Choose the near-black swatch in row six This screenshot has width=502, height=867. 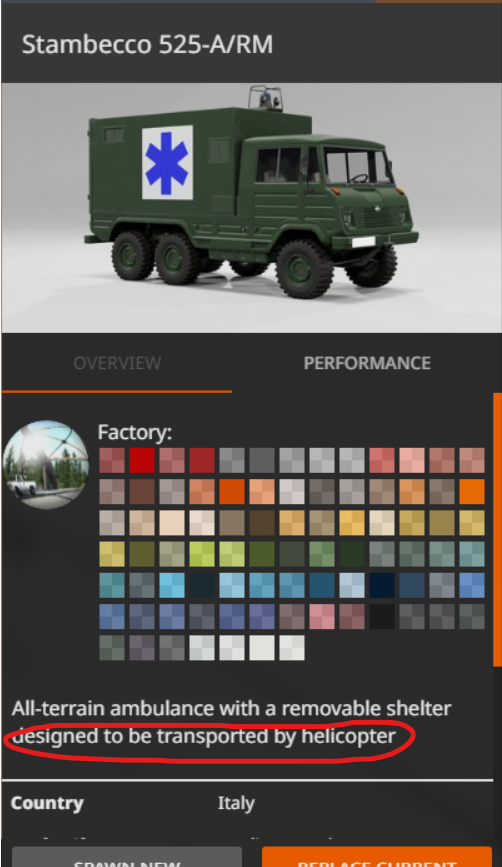[382, 616]
